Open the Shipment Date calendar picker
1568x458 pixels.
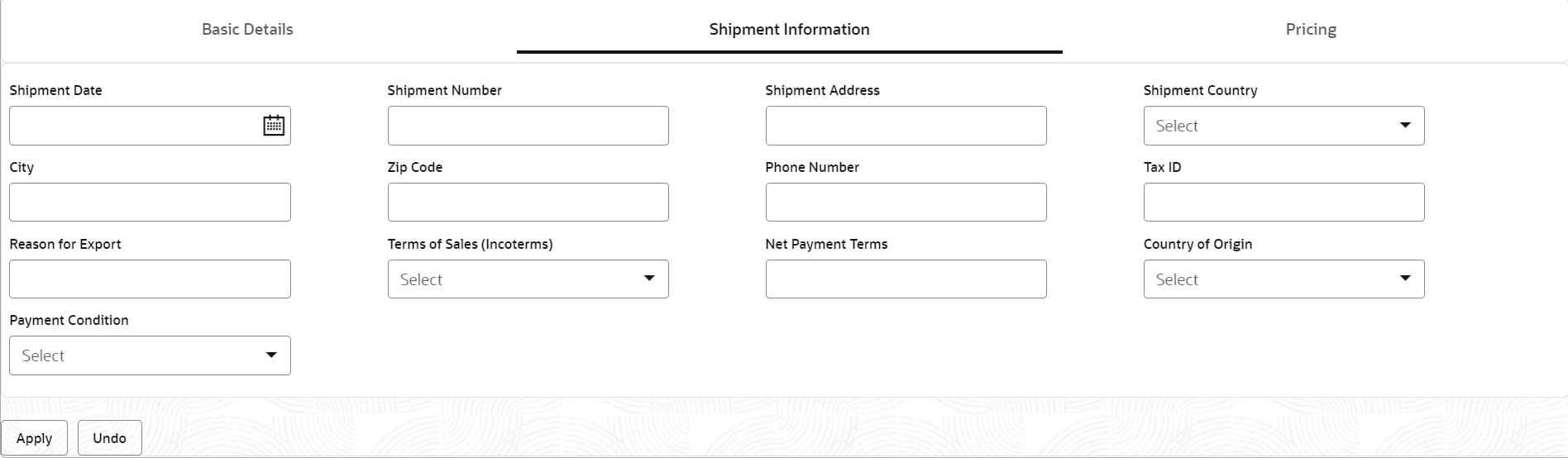[x=274, y=126]
